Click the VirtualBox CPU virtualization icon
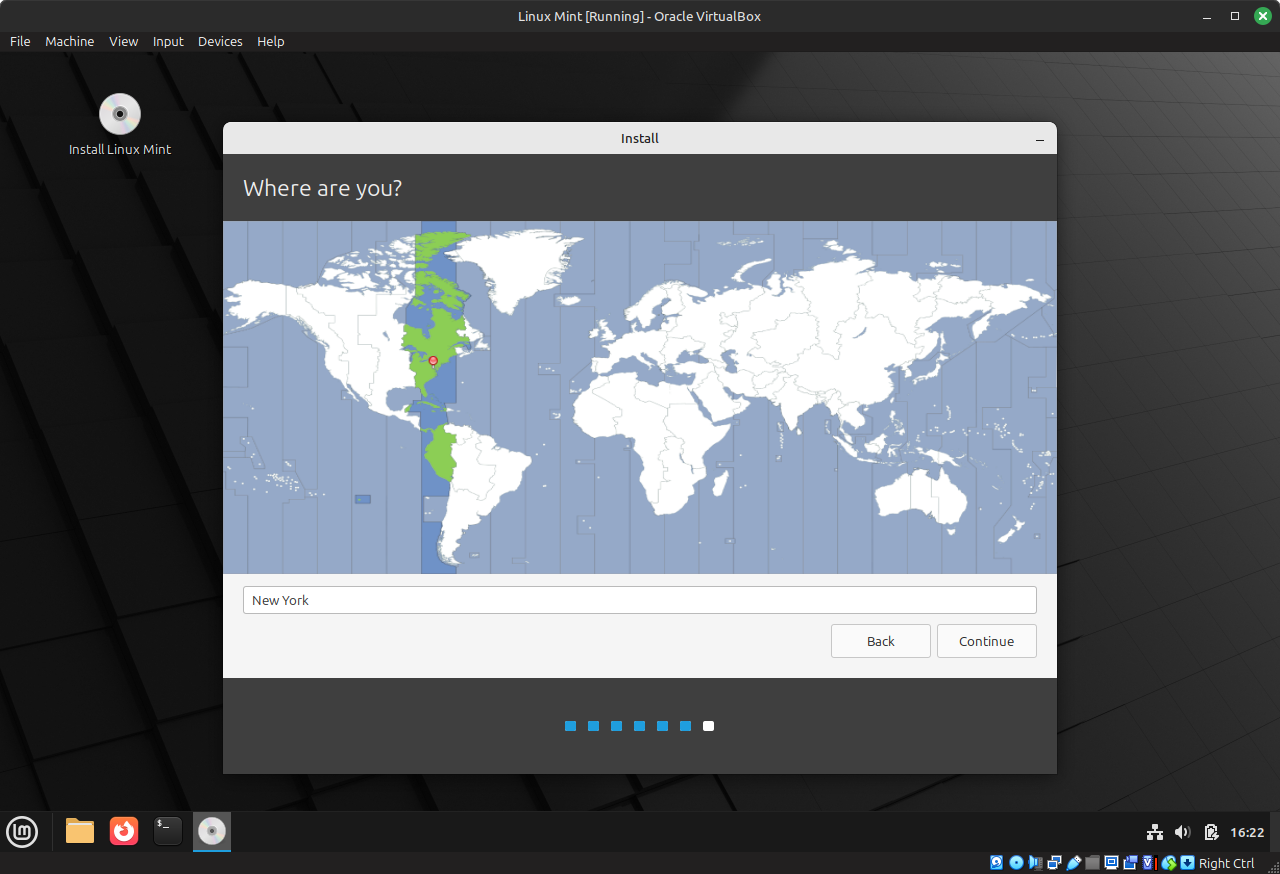Image resolution: width=1280 pixels, height=874 pixels. [x=1149, y=862]
